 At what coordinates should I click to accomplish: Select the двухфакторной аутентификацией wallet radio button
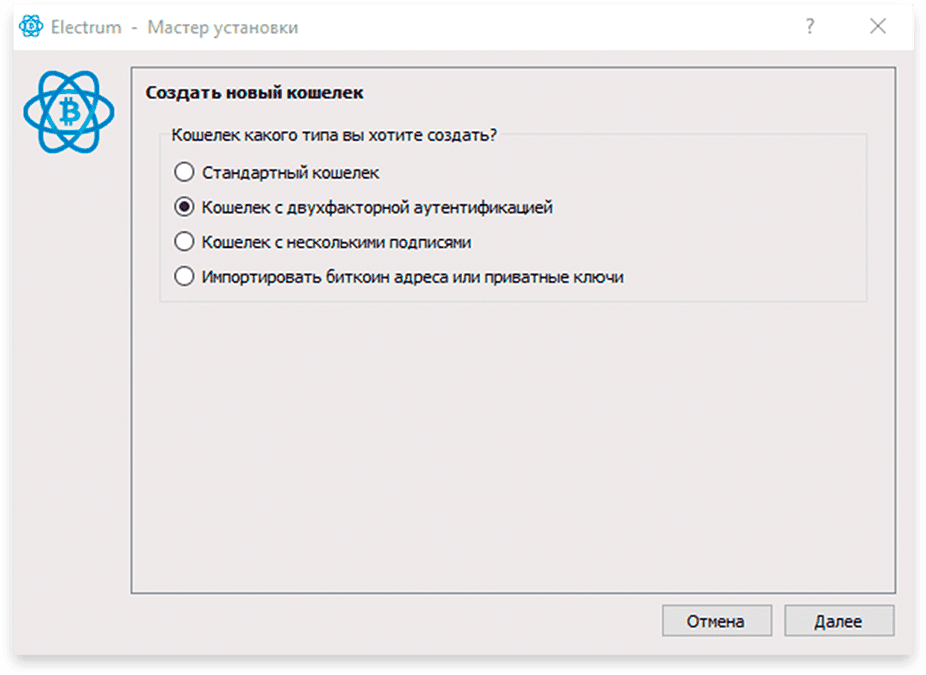pyautogui.click(x=184, y=207)
